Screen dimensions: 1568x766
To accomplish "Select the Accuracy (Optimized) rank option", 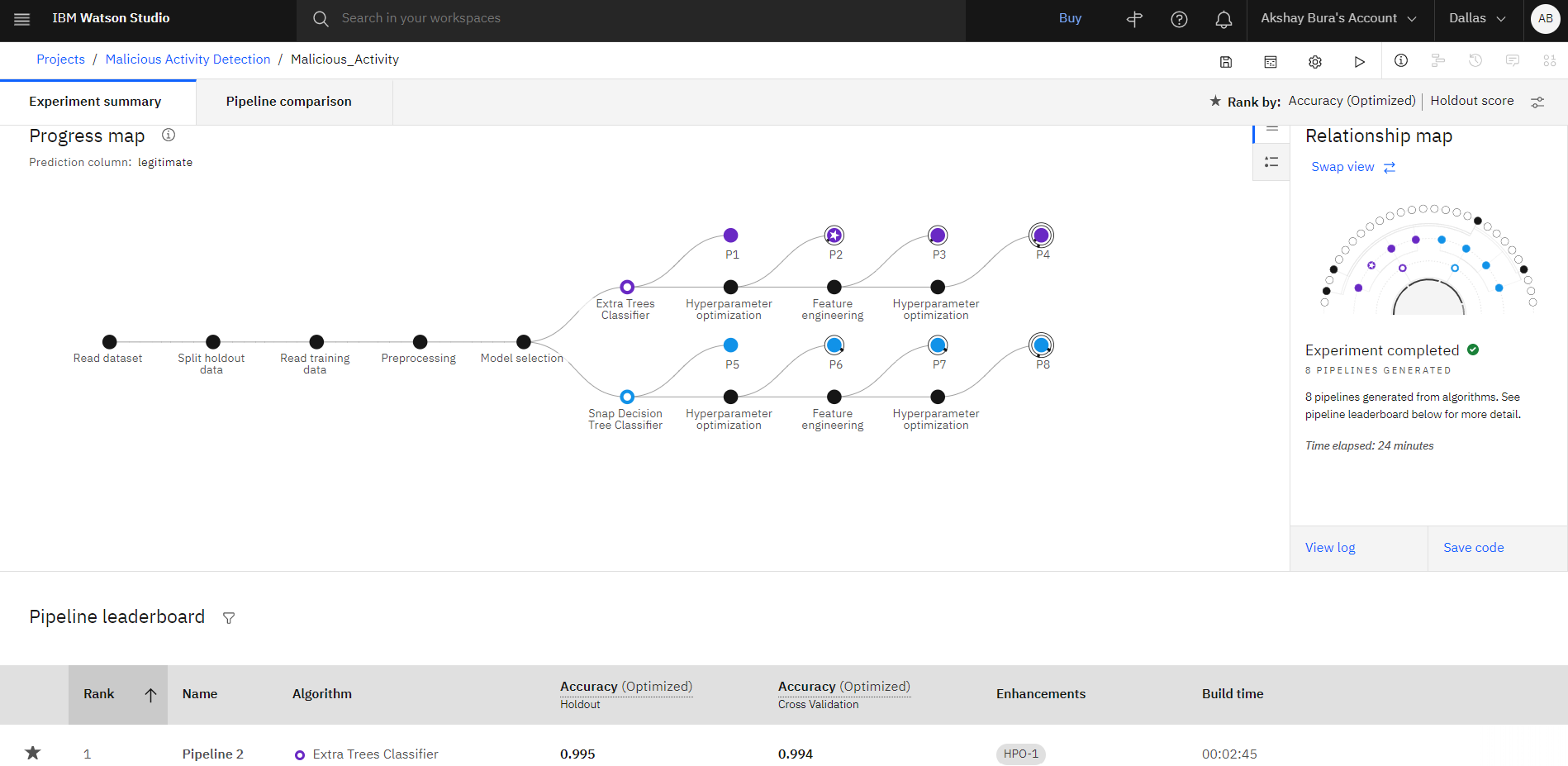I will click(x=1351, y=100).
